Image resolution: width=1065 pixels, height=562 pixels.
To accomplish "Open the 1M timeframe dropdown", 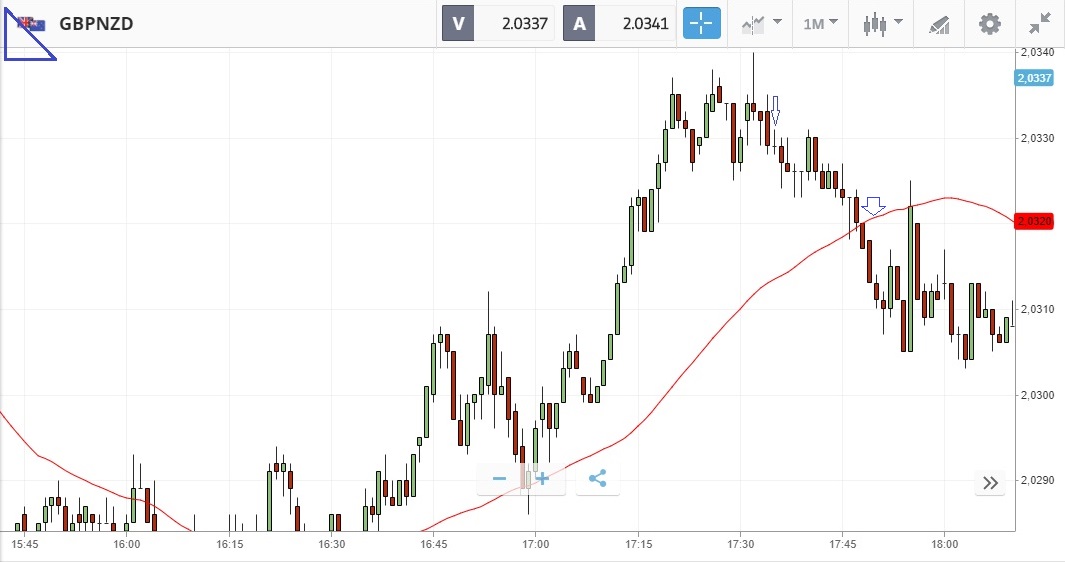I will 820,23.
